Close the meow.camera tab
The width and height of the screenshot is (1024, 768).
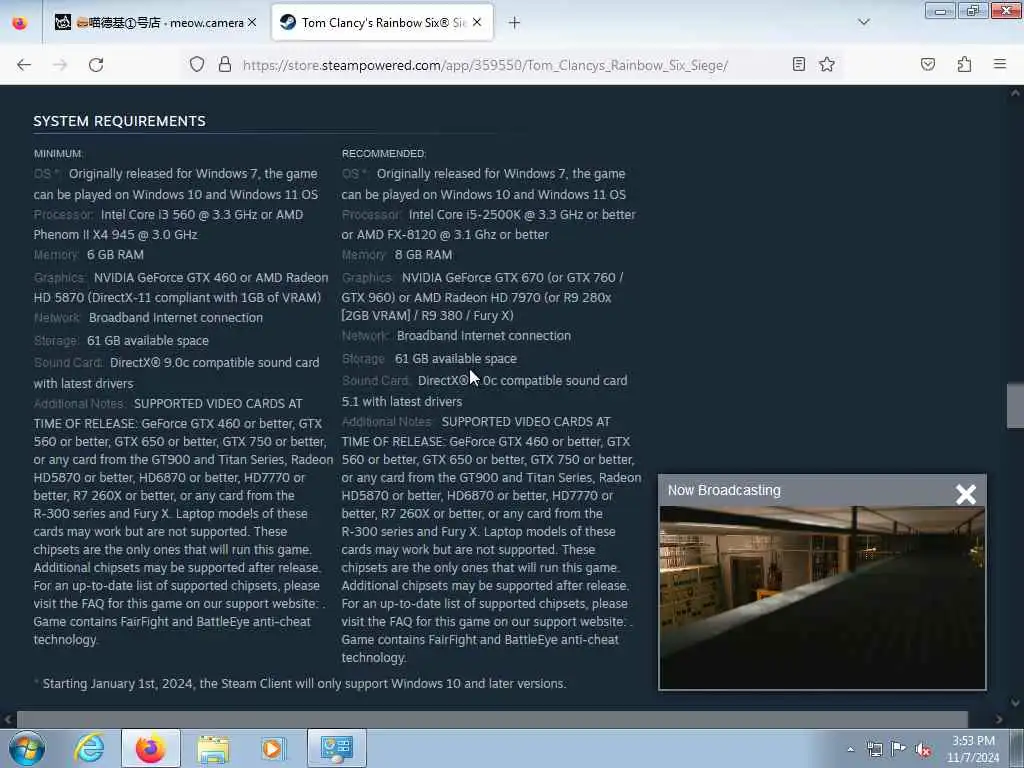coord(252,23)
